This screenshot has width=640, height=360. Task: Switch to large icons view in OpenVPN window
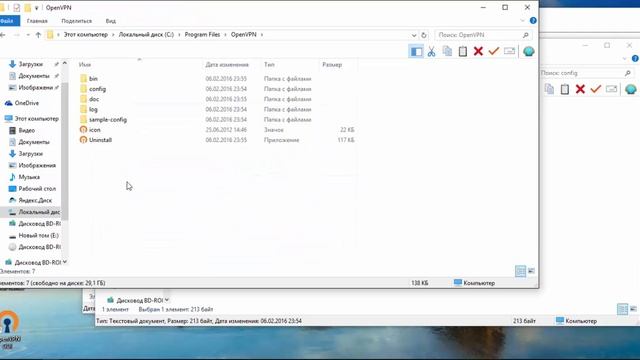click(531, 271)
